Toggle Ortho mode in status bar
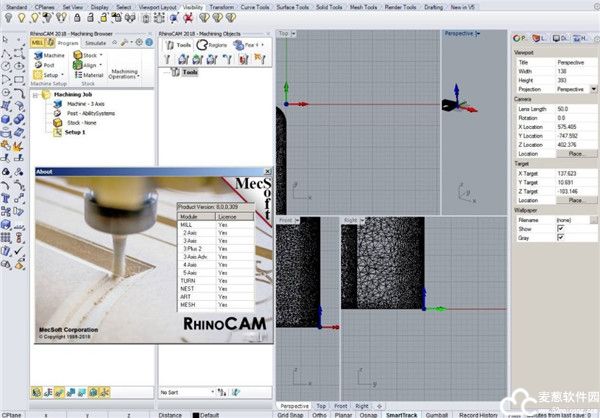Viewport: 600px width, 418px height. 319,415
